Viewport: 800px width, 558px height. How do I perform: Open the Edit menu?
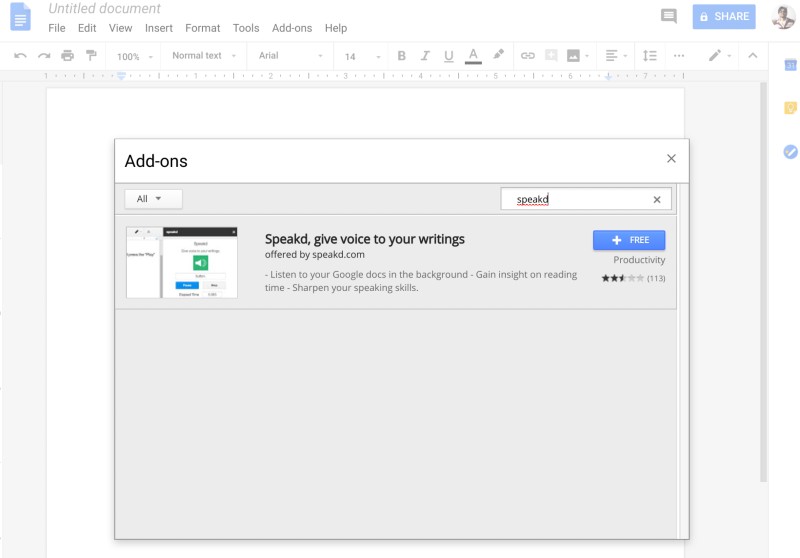point(87,28)
